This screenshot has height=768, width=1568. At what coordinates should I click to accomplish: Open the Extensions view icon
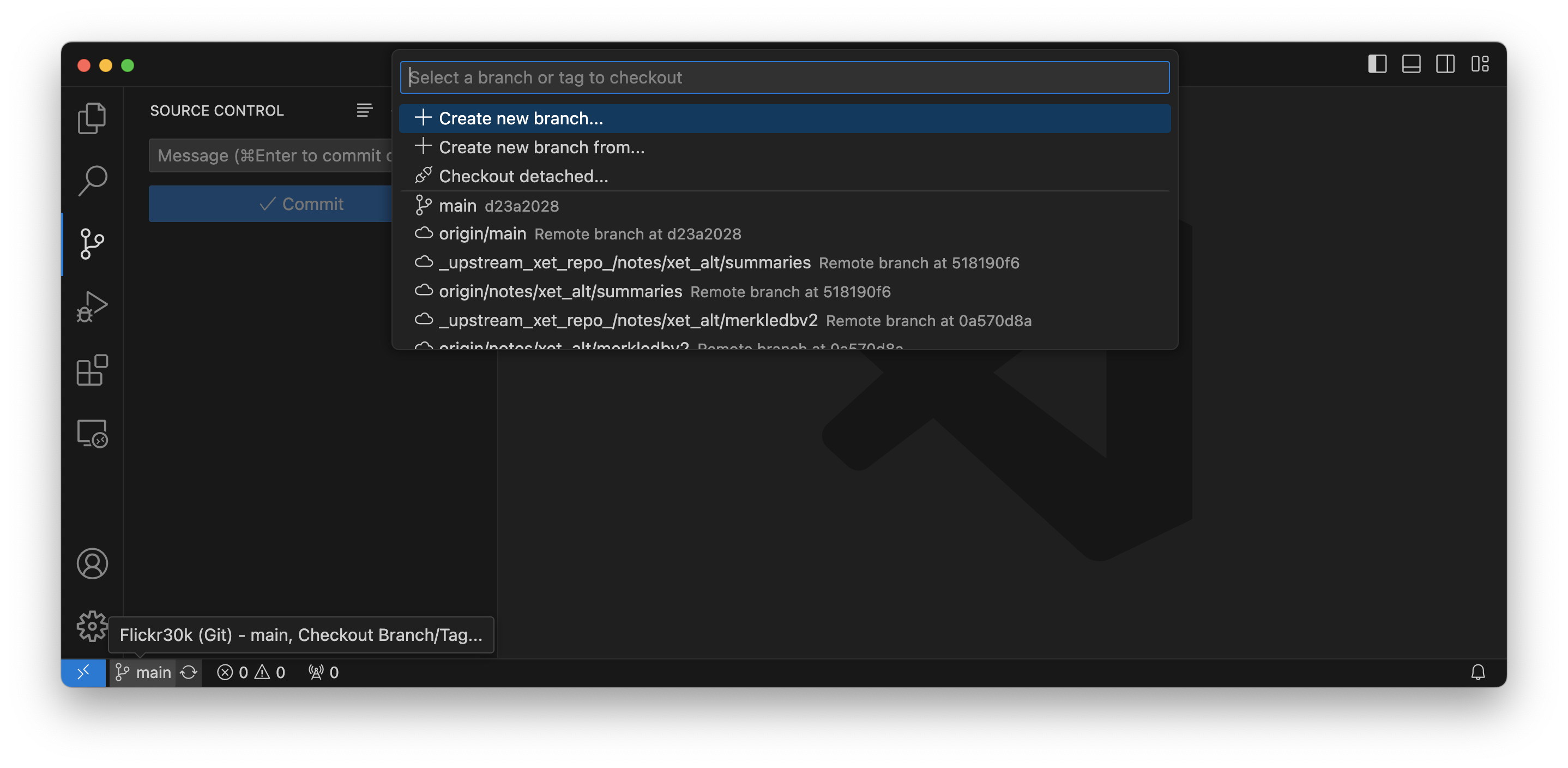pos(92,370)
